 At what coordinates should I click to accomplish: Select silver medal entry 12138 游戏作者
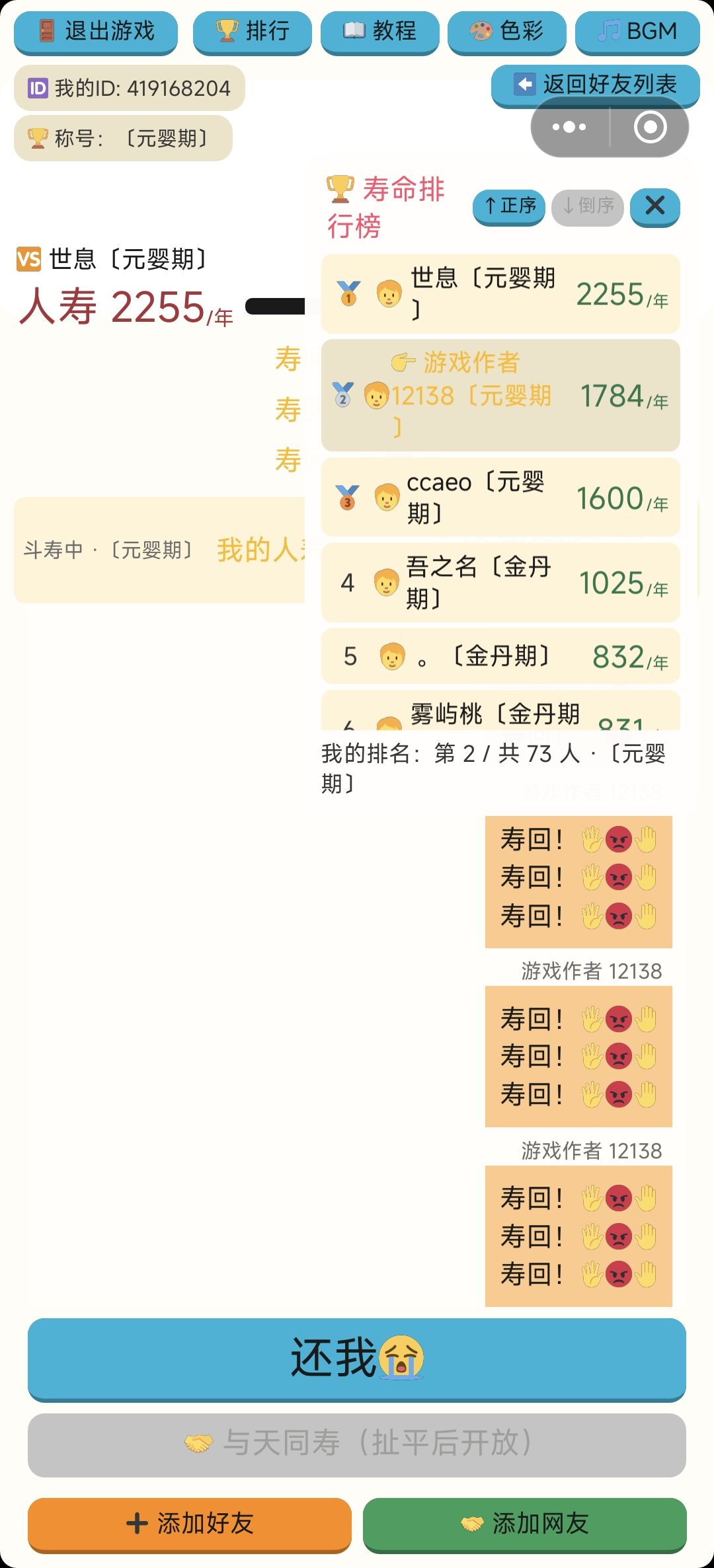click(500, 395)
